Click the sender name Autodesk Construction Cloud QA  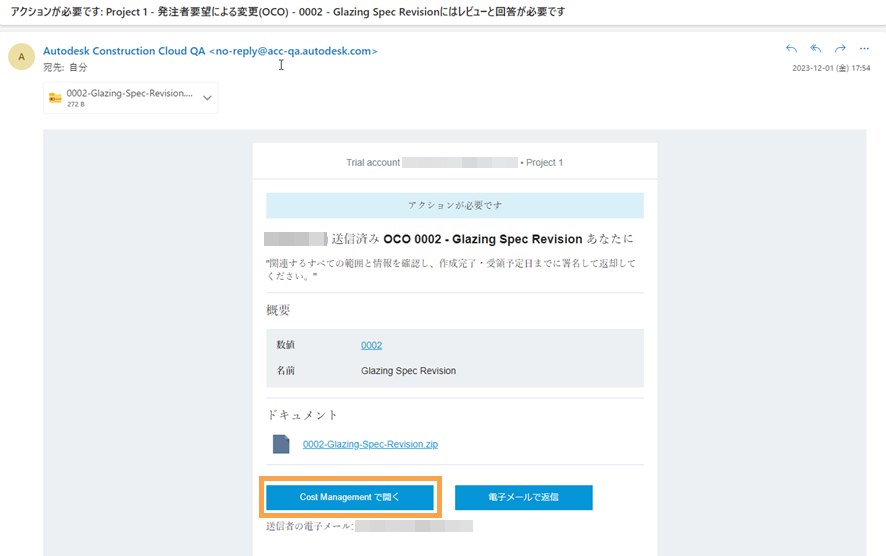124,51
